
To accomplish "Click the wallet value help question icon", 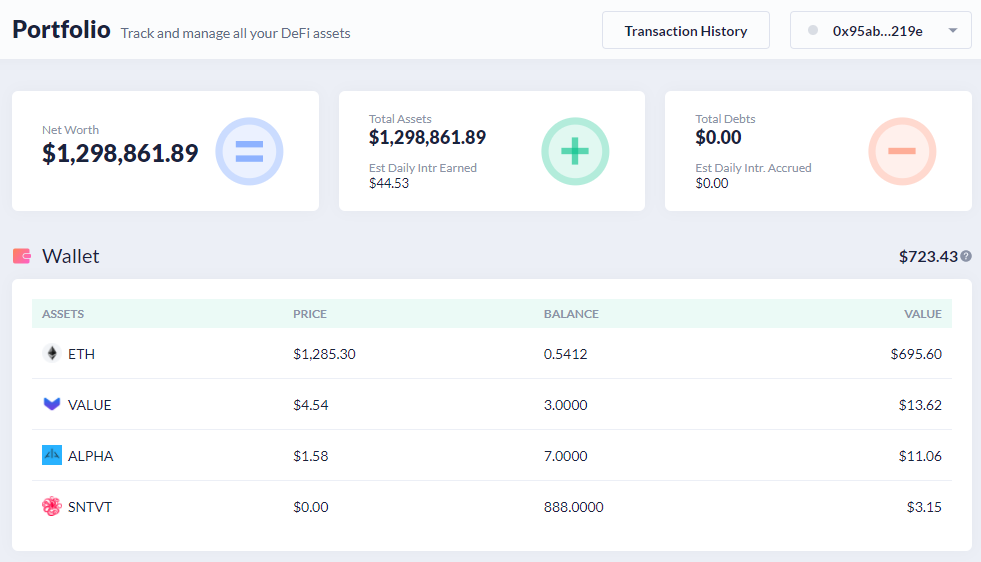I will pos(966,257).
